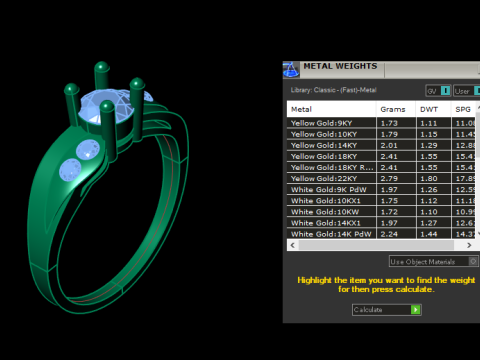Click the 1.73 grams value for 9KY
The height and width of the screenshot is (360, 480).
point(389,123)
